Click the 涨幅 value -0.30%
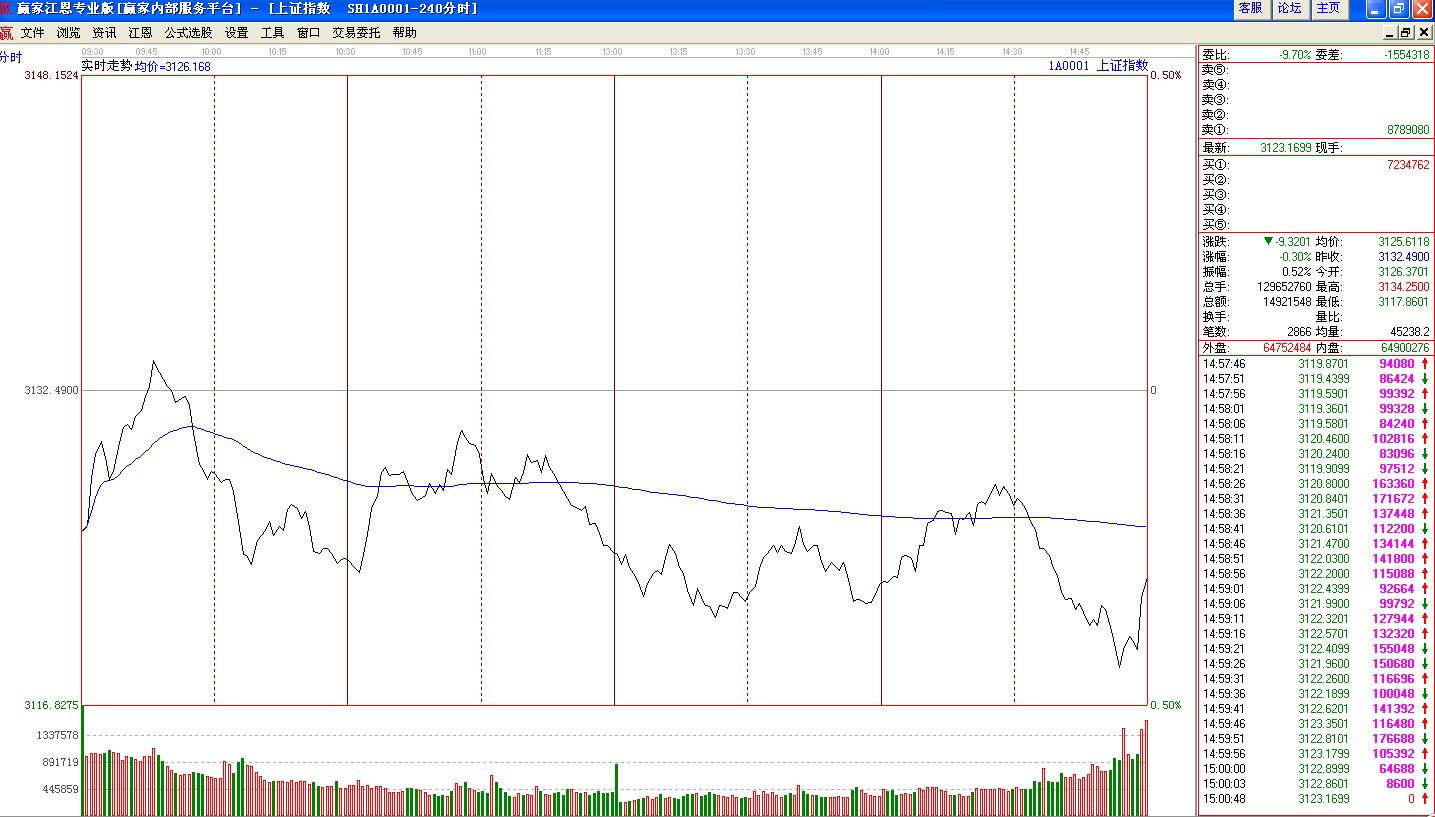 1295,257
